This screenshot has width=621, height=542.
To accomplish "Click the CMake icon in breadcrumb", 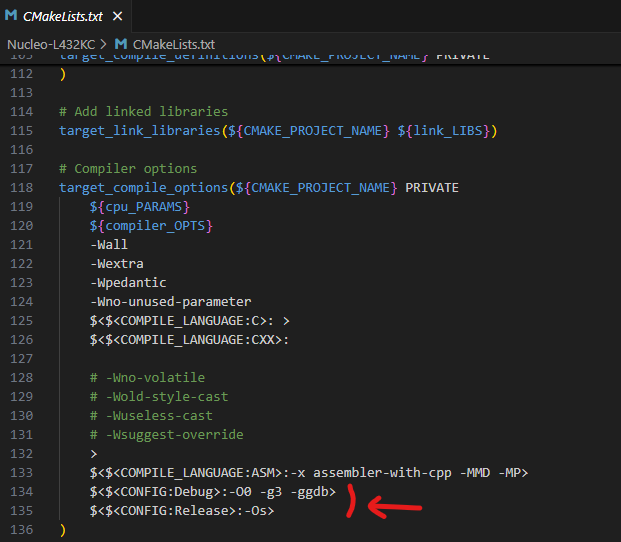I will point(121,44).
